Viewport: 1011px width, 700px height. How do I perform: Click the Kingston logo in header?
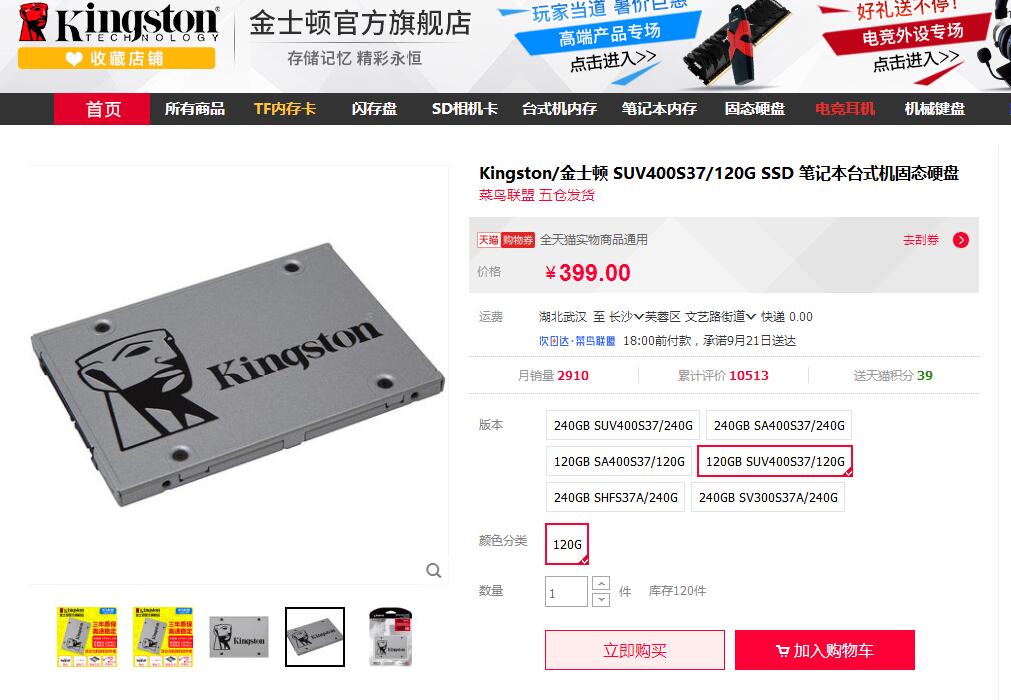[119, 23]
